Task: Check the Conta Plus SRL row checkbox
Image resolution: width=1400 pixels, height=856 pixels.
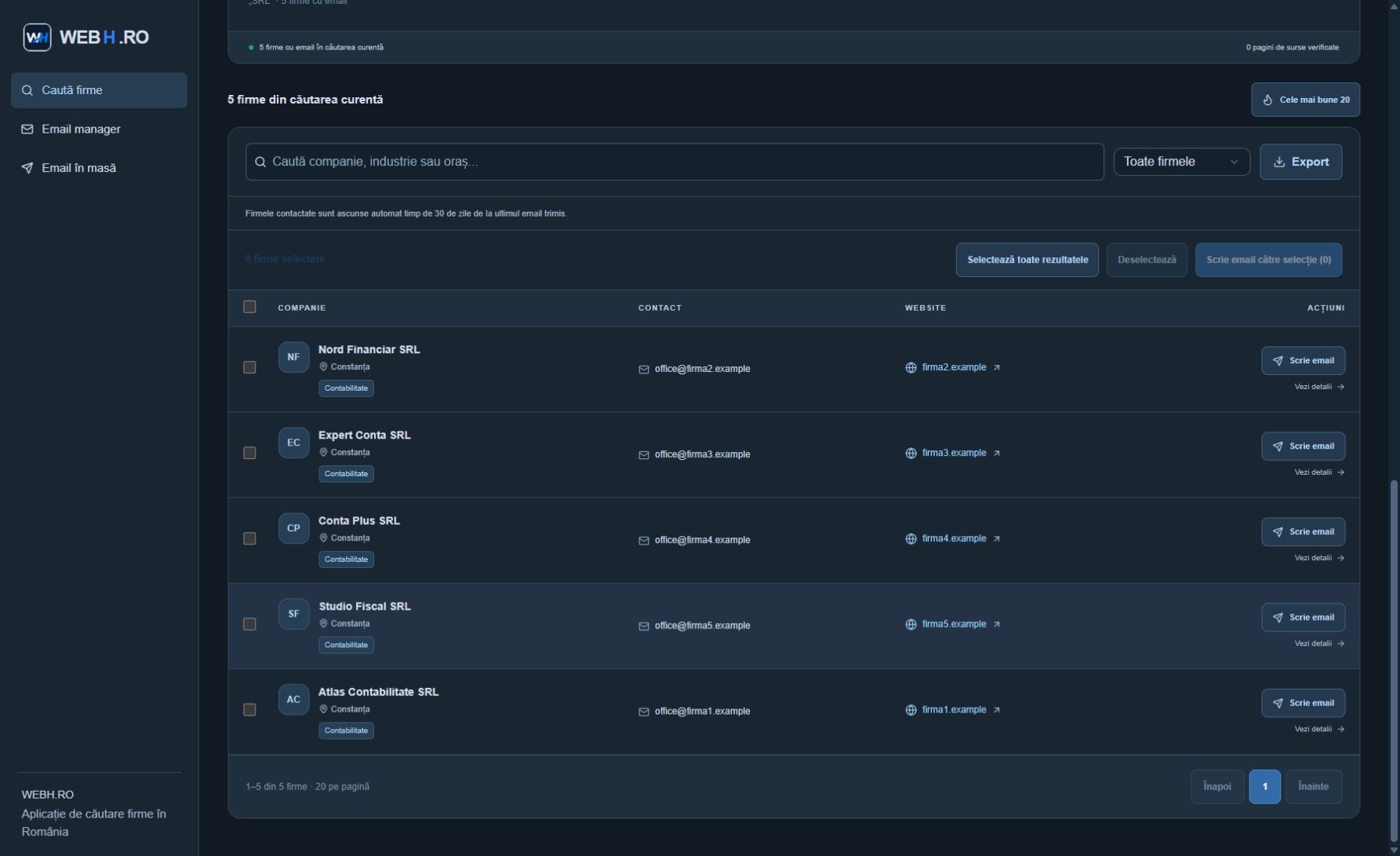Action: pos(249,538)
